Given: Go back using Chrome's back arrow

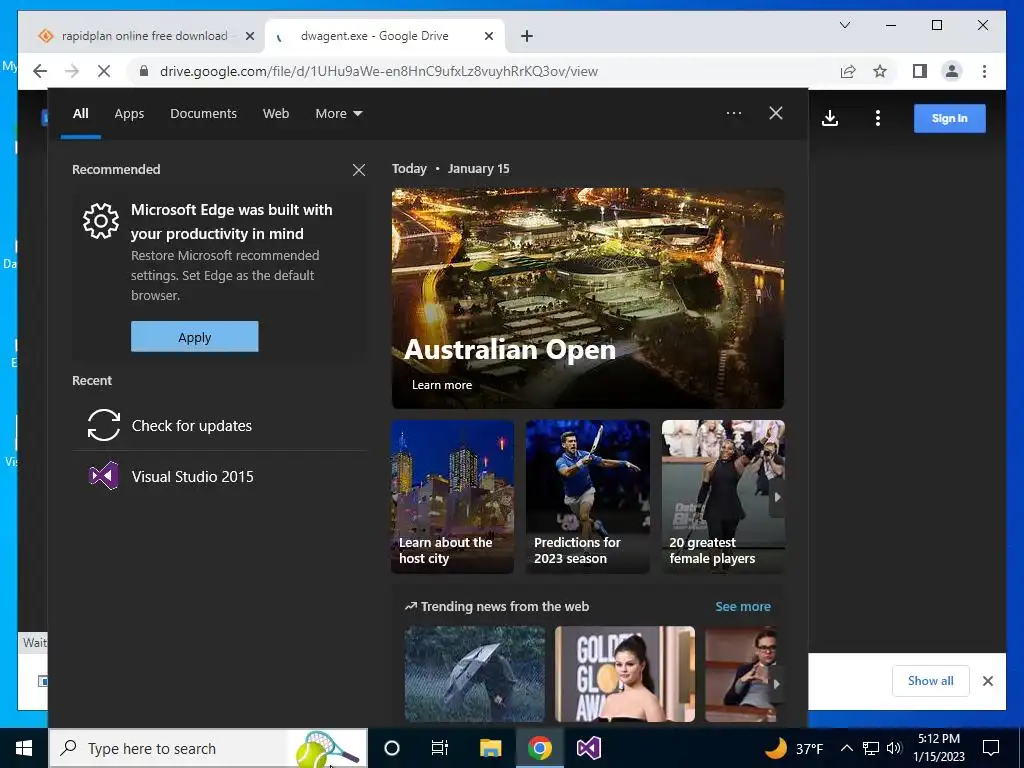Looking at the screenshot, I should pyautogui.click(x=40, y=71).
